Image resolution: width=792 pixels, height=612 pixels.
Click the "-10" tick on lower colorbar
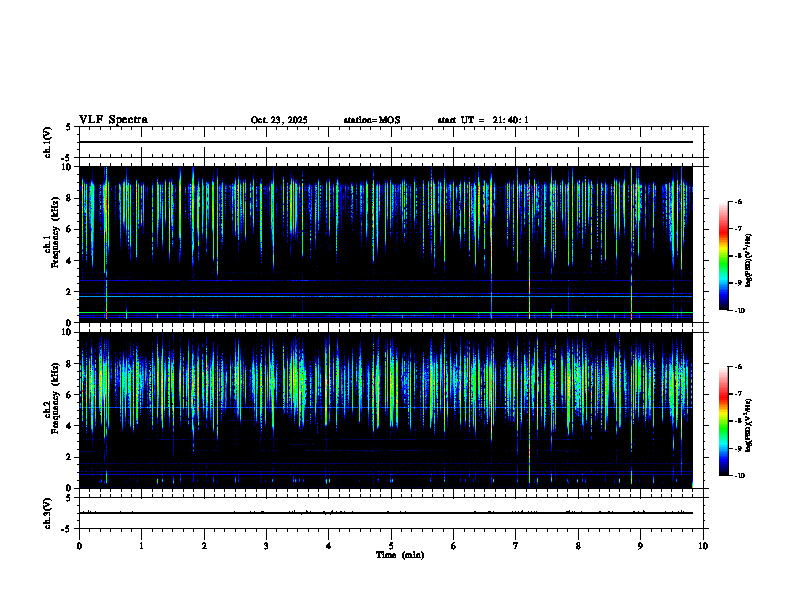[x=739, y=476]
